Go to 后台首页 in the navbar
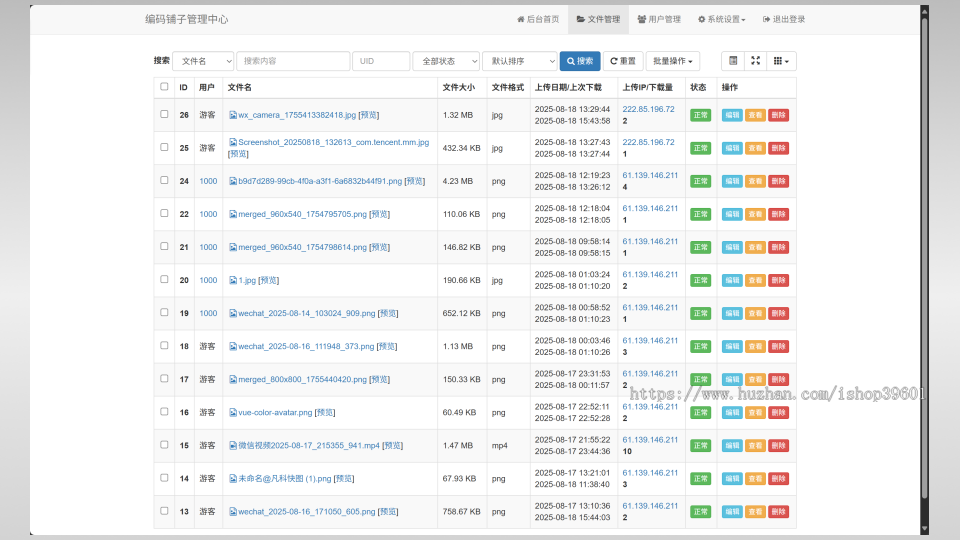 (538, 19)
